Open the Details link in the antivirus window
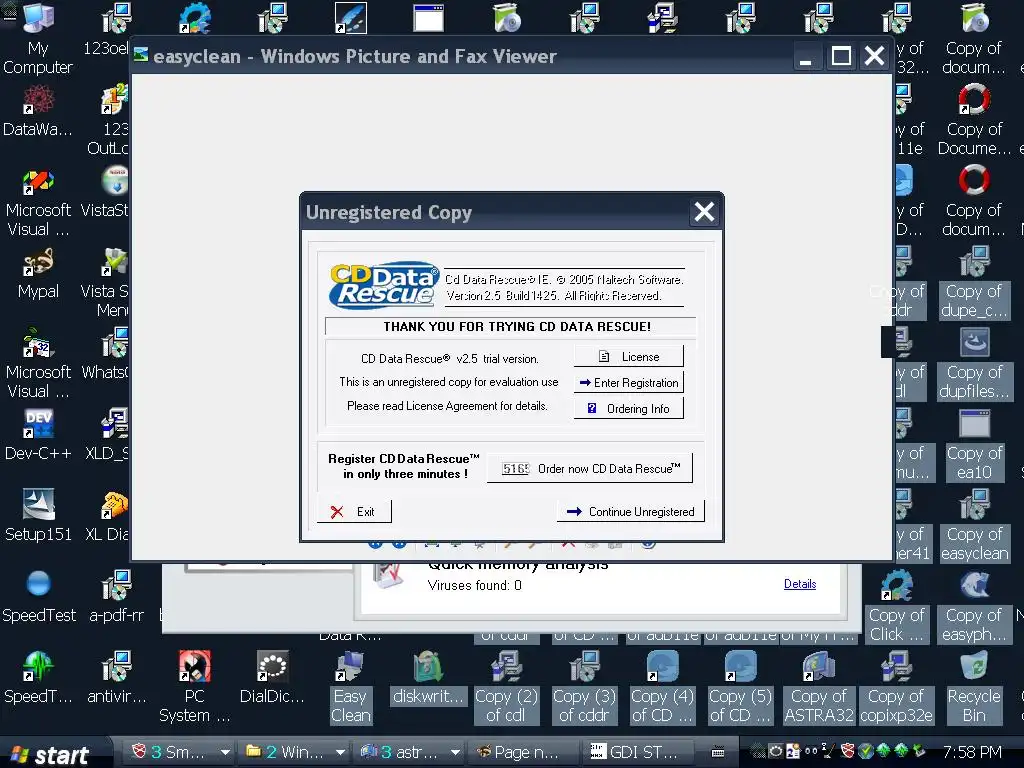The image size is (1024, 768). click(x=799, y=584)
